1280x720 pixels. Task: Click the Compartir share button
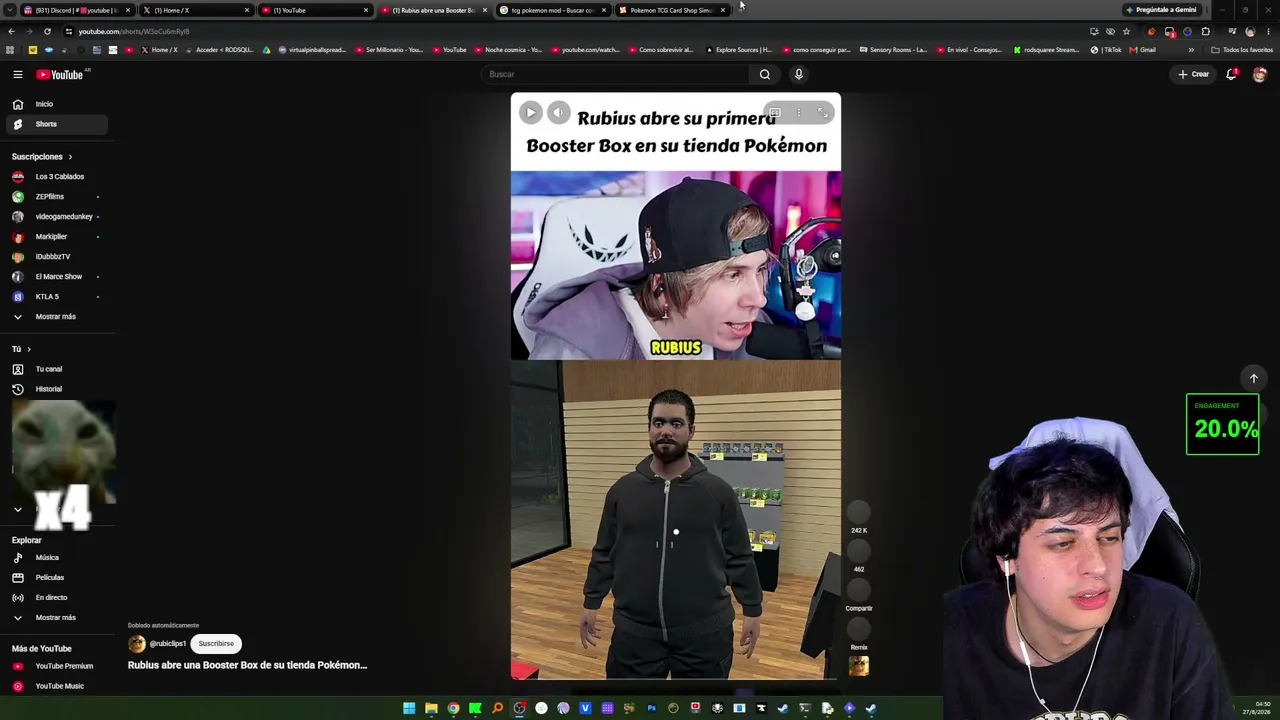tap(859, 590)
